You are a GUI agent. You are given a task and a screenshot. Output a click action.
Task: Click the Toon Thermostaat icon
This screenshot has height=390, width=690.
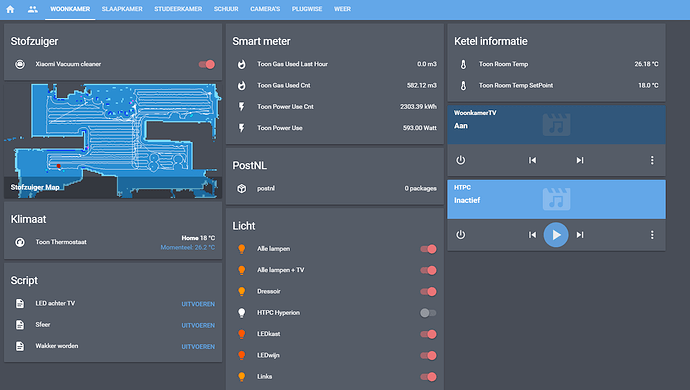coord(20,242)
